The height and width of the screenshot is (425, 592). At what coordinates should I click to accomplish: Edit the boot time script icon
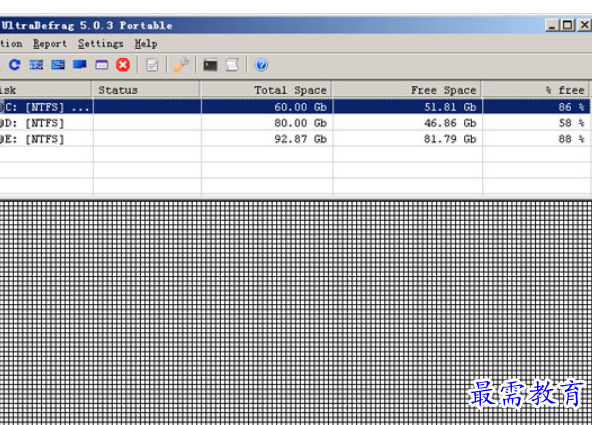[x=232, y=65]
